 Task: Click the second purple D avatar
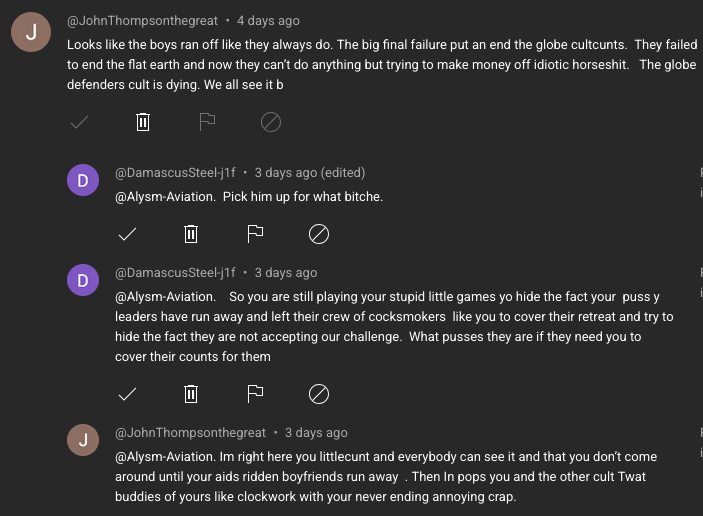82,280
